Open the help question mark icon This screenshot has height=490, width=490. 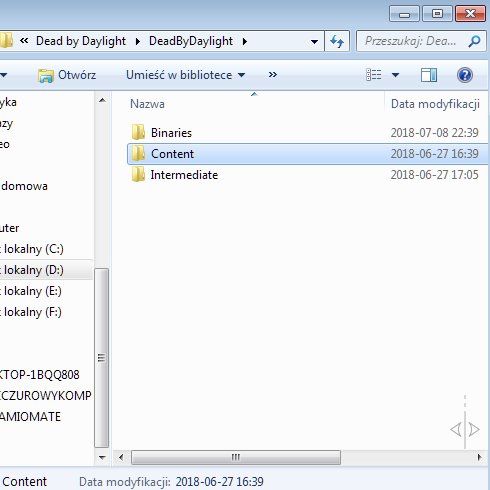click(465, 75)
